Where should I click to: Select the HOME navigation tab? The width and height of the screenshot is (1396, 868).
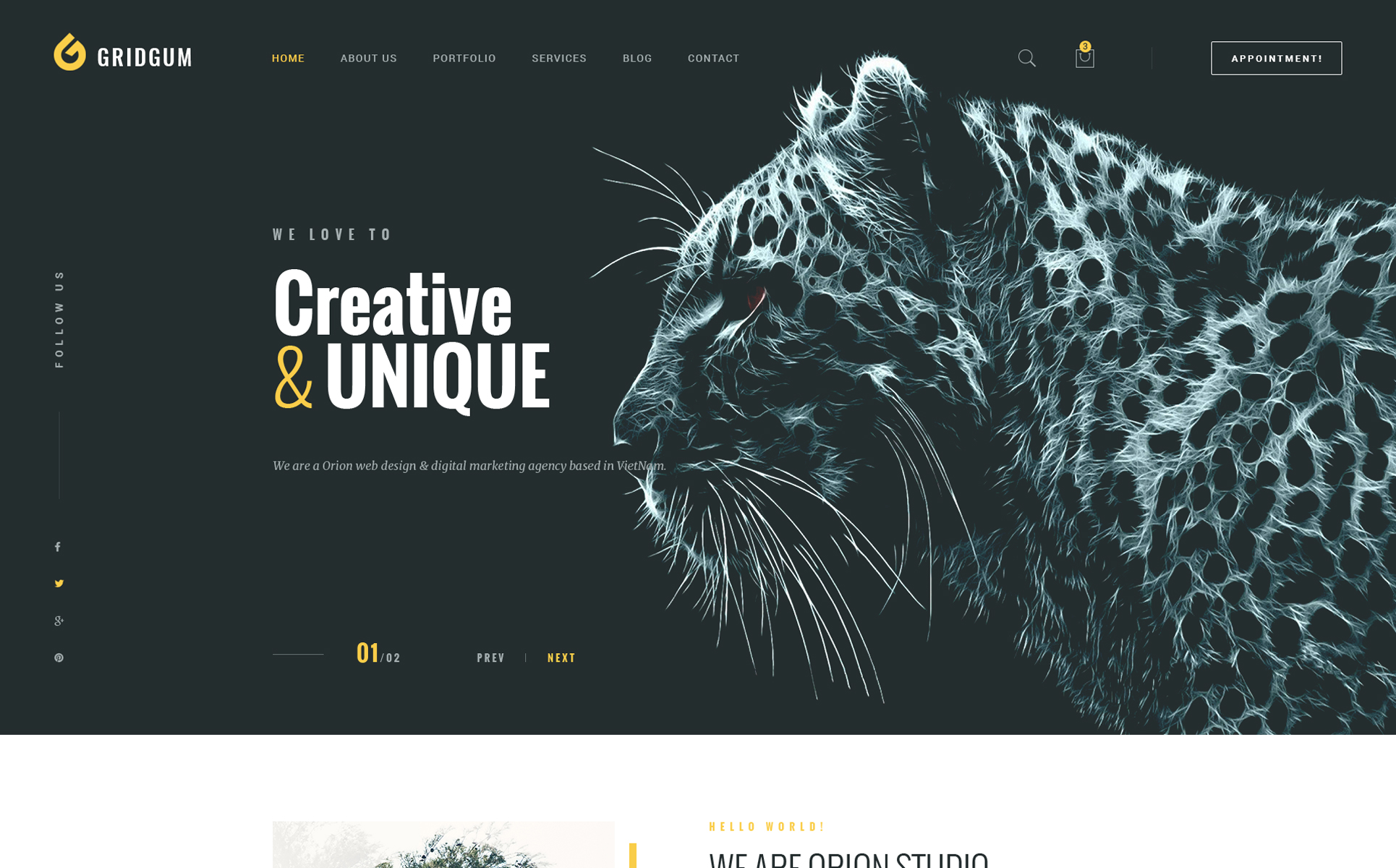pyautogui.click(x=288, y=57)
